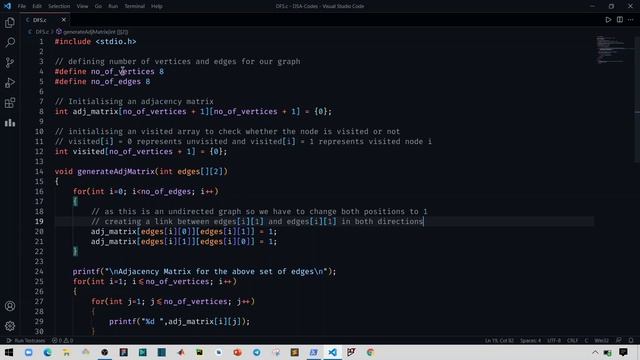Click Run Testcases in the status bar
This screenshot has width=640, height=360.
point(26,340)
